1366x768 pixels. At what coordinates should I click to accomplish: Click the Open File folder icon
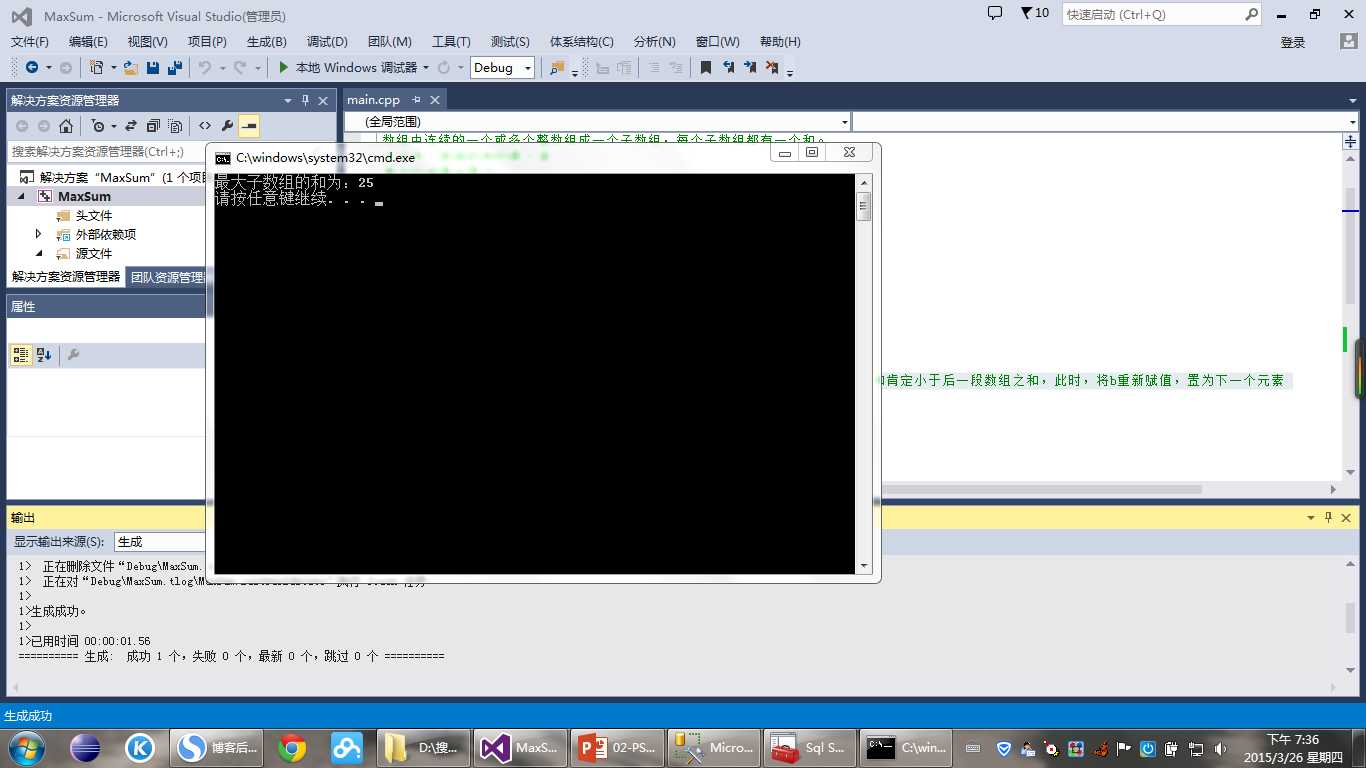(x=130, y=68)
